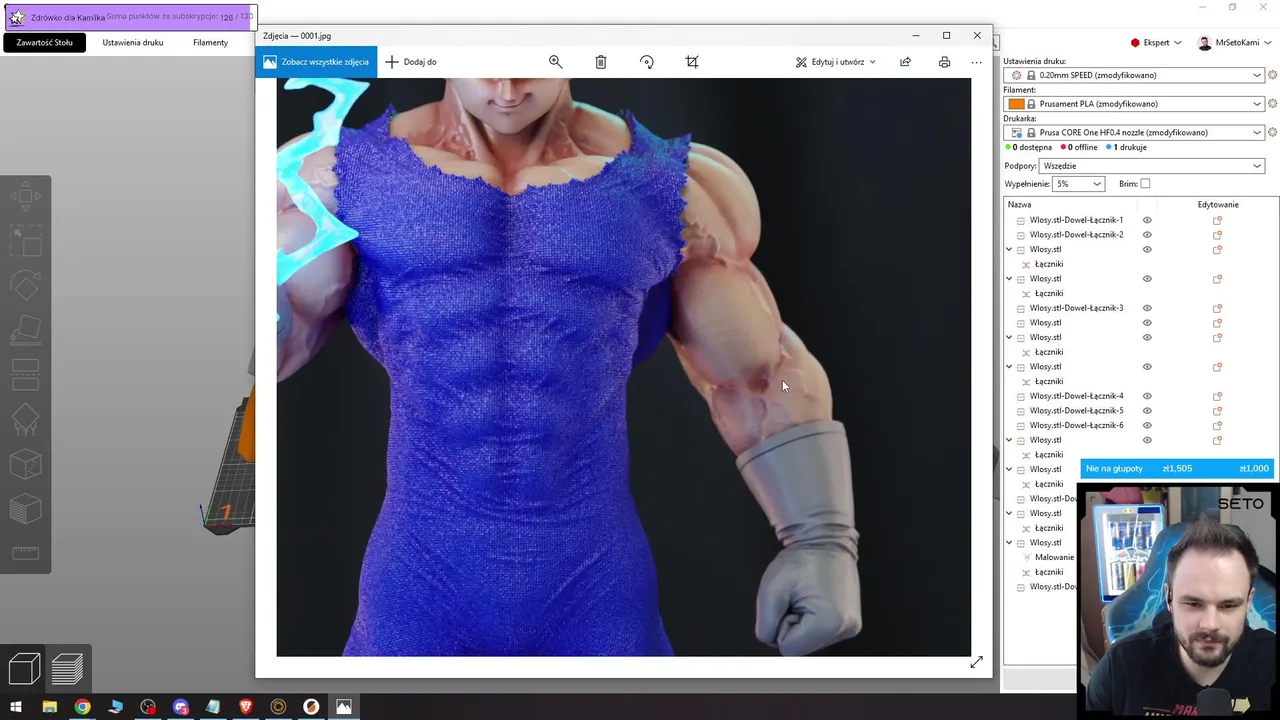Click edit icon for Wlosy.stl-Dowel-Łącznik-3
1280x720 pixels.
pyautogui.click(x=1217, y=308)
